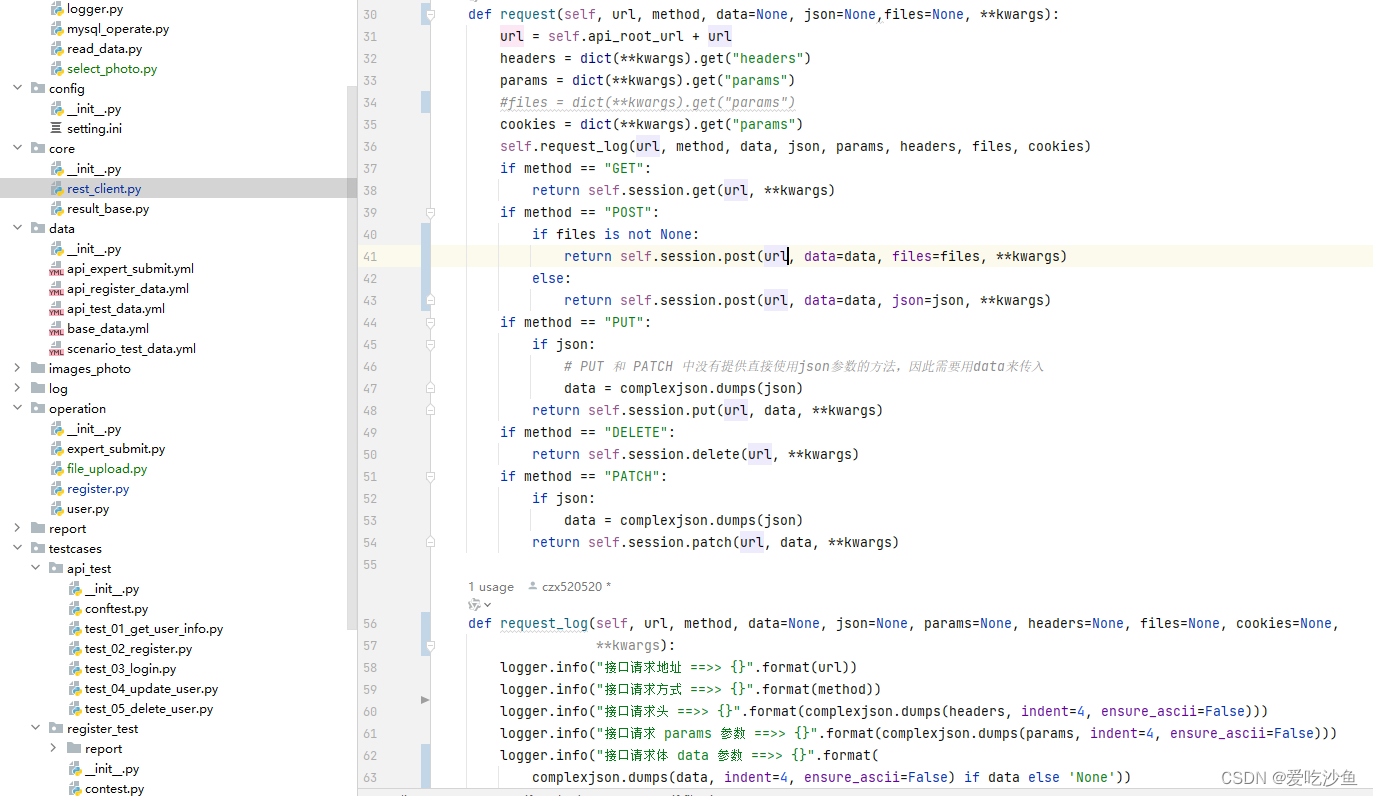1373x796 pixels.
Task: Click line number 41 in the gutter
Action: [370, 256]
